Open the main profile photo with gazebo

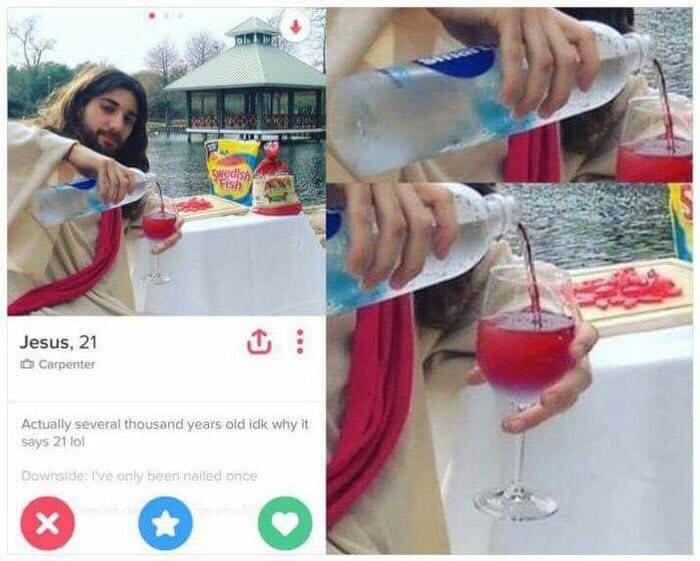tap(166, 162)
